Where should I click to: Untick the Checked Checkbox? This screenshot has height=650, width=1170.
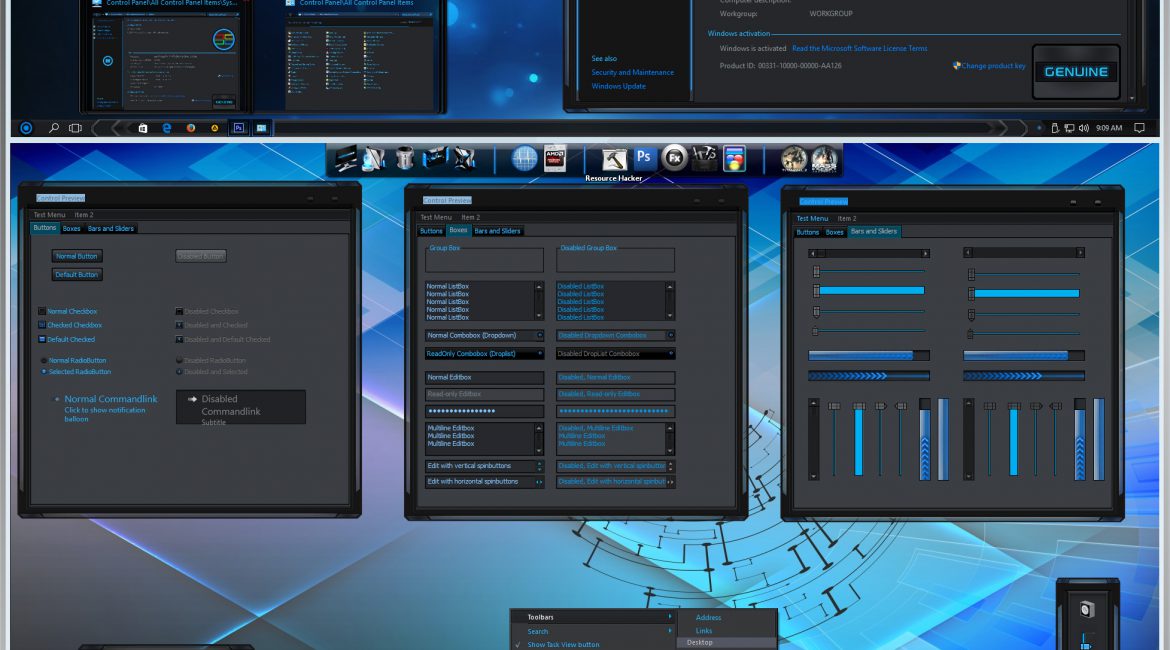tap(42, 325)
